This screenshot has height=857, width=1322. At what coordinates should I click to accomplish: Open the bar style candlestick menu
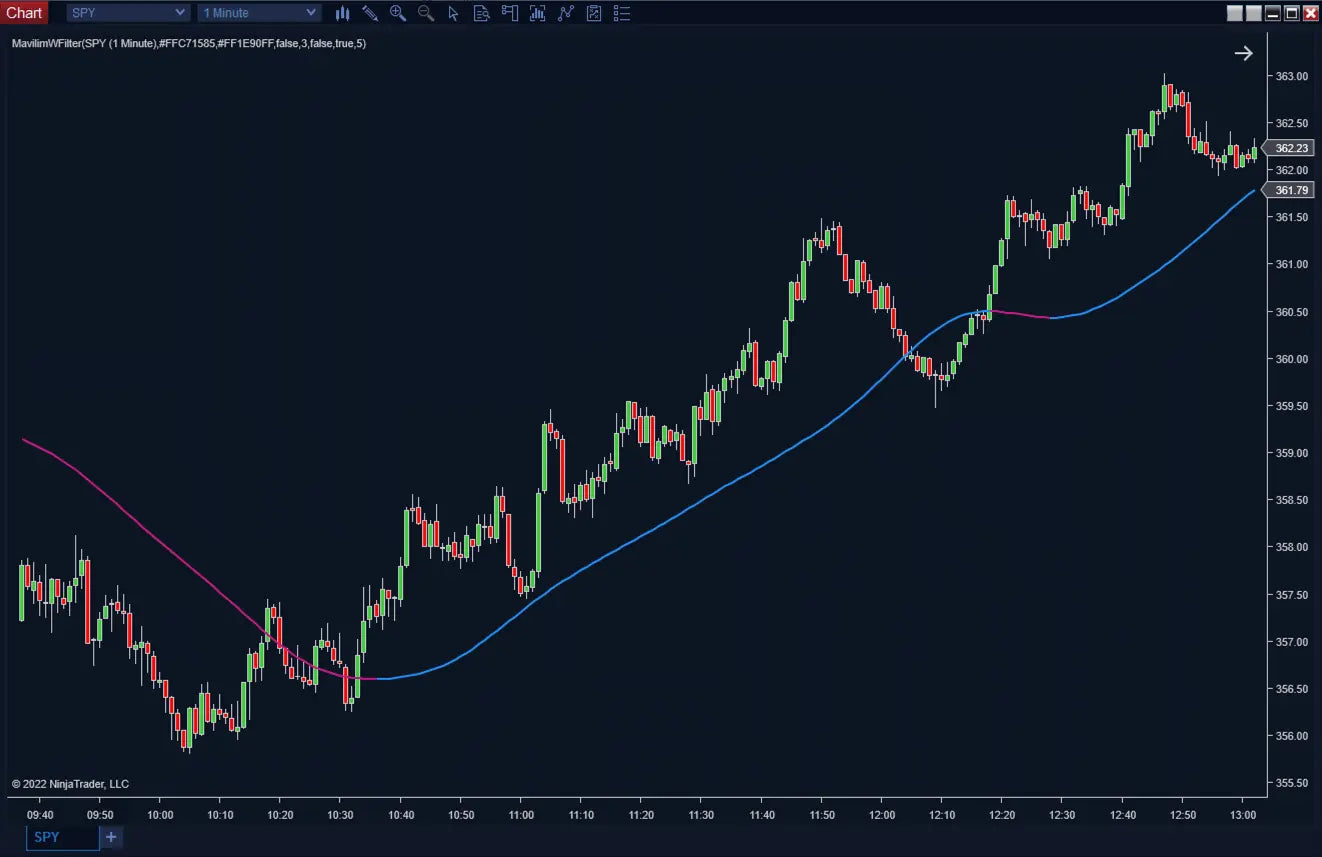343,13
